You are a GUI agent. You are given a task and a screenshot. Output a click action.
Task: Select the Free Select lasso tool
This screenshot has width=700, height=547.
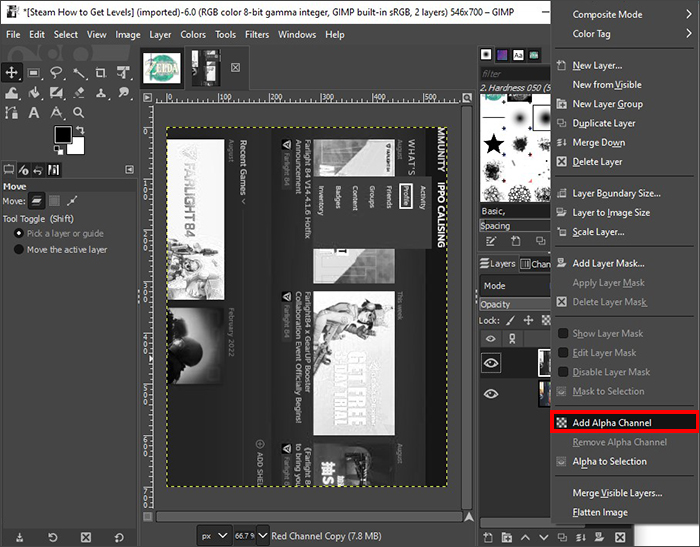(57, 72)
